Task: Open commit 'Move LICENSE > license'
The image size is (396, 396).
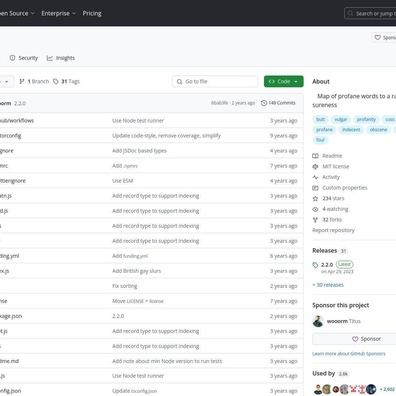Action: [x=138, y=301]
